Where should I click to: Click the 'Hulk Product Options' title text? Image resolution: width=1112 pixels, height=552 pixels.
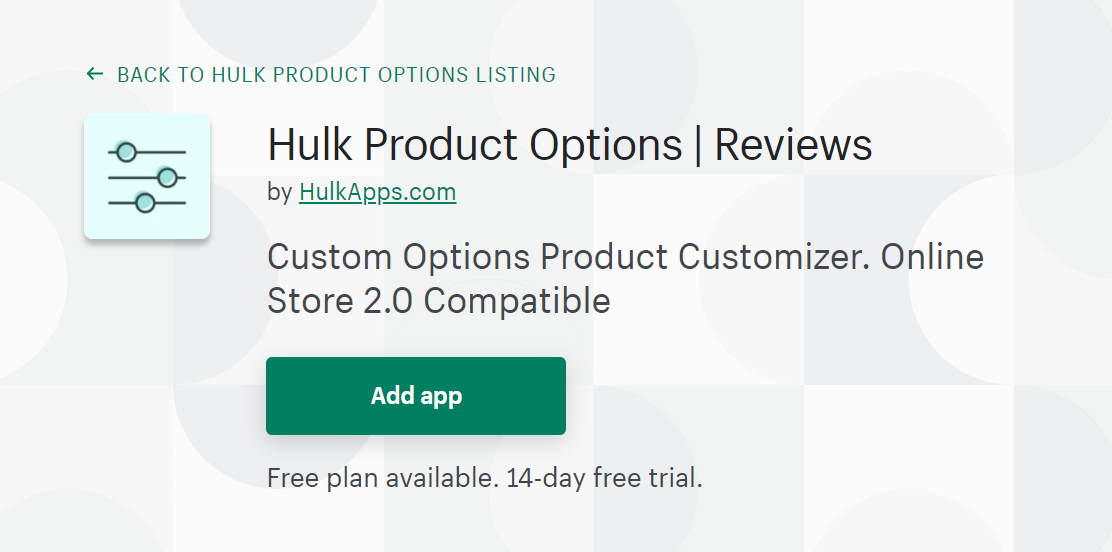[474, 144]
